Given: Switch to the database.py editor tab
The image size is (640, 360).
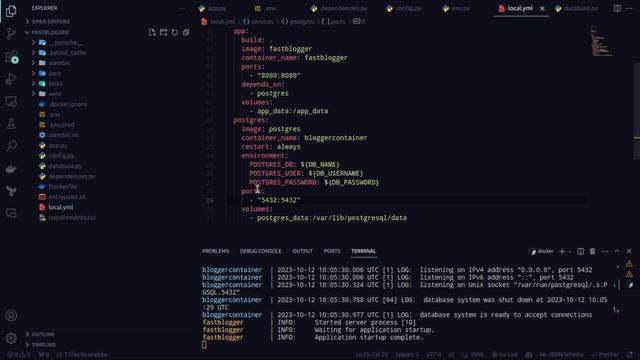Looking at the screenshot, I should point(577,8).
